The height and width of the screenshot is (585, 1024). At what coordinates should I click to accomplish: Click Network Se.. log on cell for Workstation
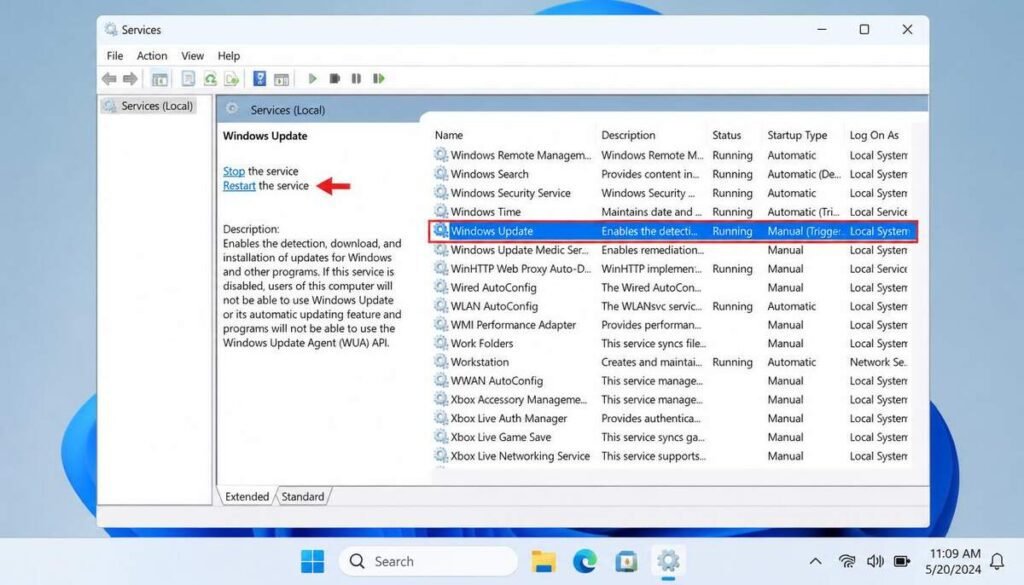coord(878,362)
